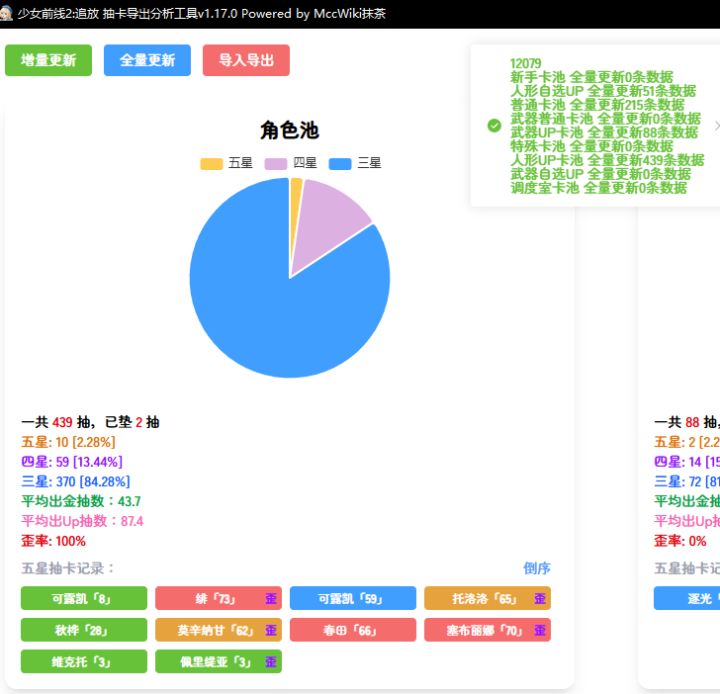This screenshot has width=720, height=694.
Task: Select the 春田「66」 record tag
Action: point(353,630)
